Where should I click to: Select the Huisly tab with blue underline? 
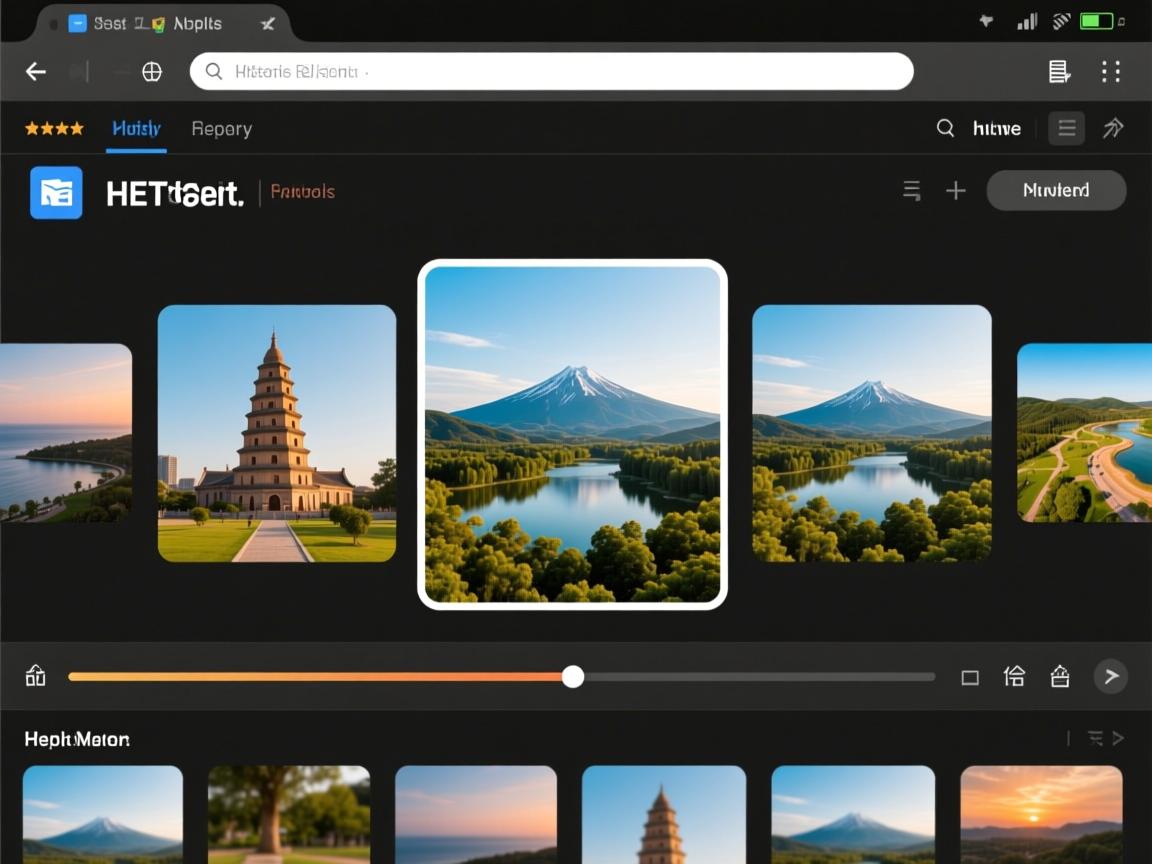coord(135,128)
